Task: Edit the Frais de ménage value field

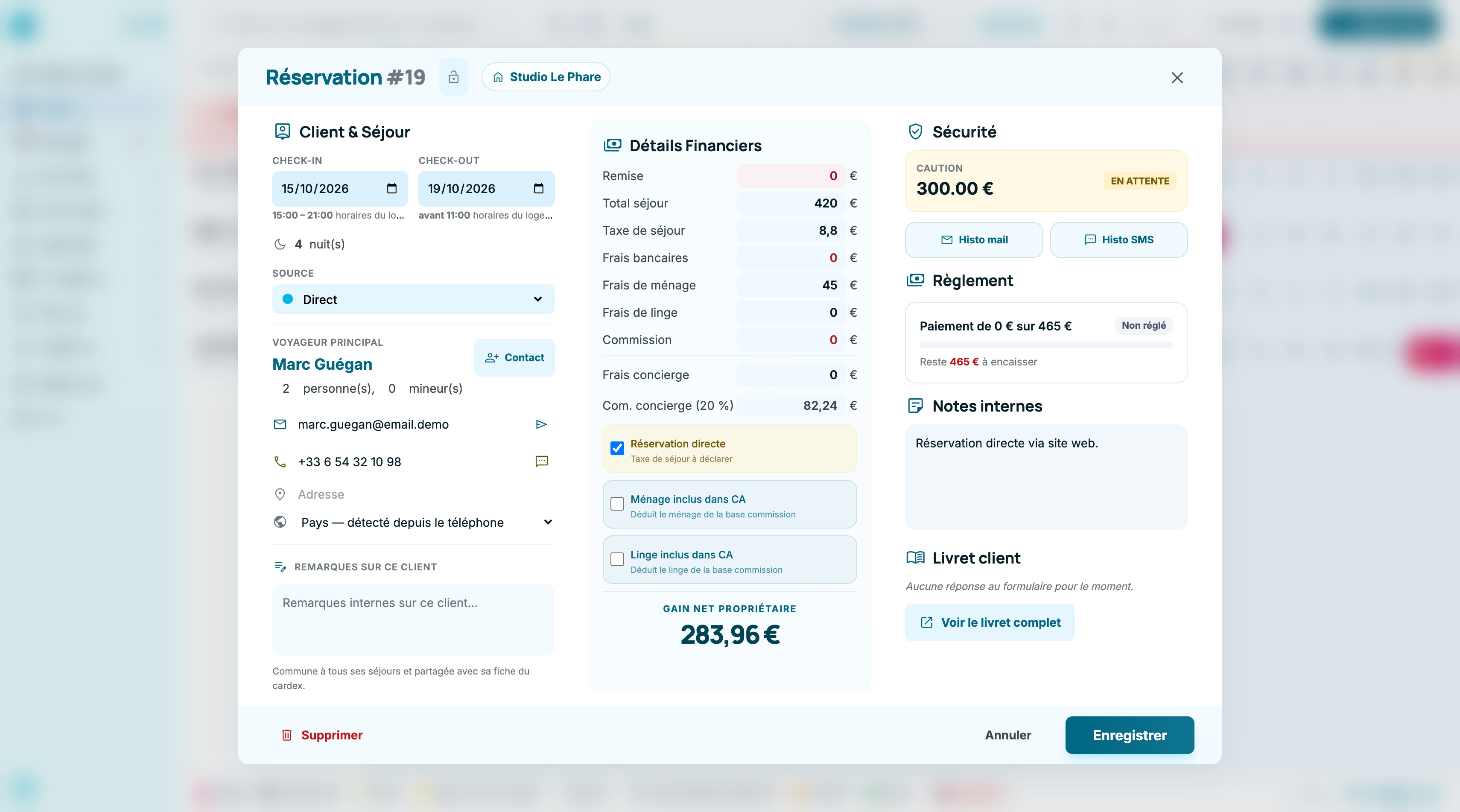Action: coord(791,285)
